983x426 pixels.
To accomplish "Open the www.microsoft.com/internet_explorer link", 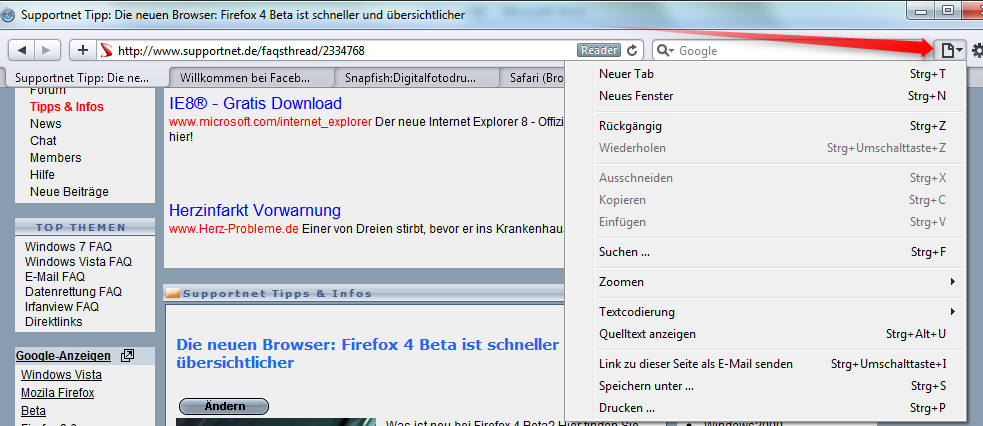I will tap(270, 121).
